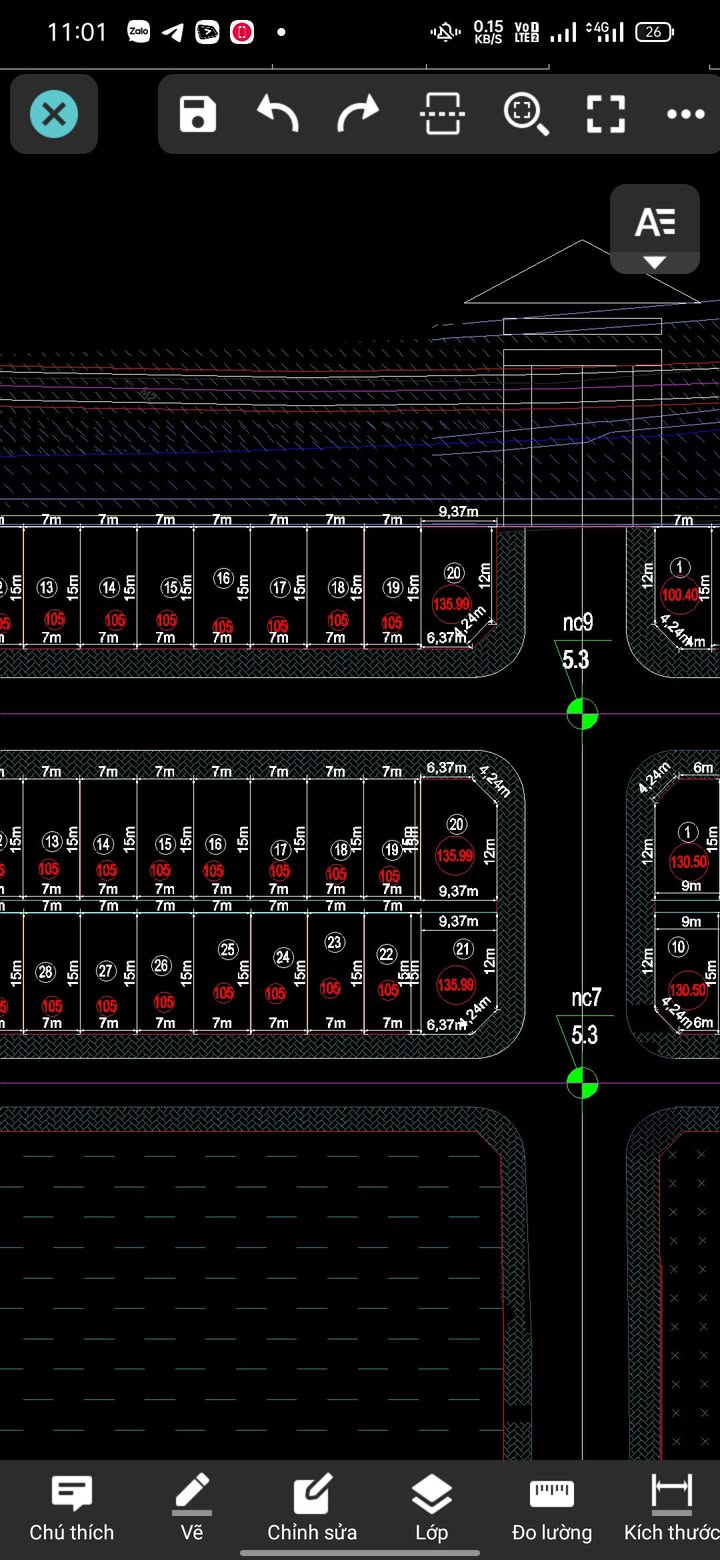Open the Lớp layers panel
Screen dimensions: 720x1560
click(432, 1509)
